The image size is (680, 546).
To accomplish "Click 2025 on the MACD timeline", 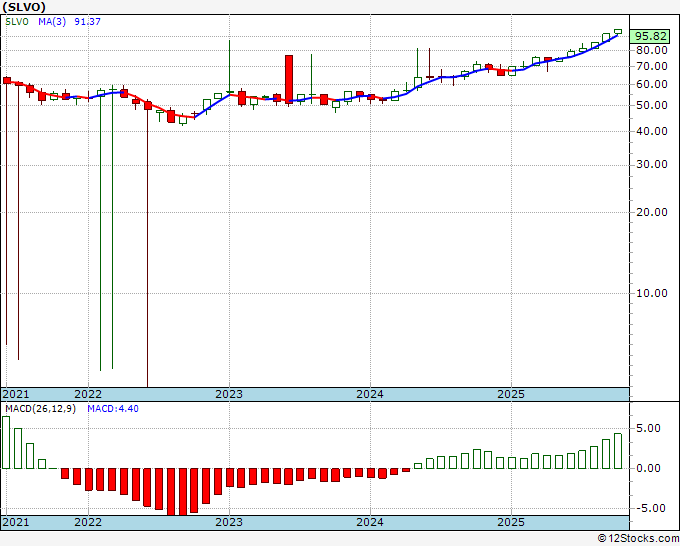I will pos(511,522).
